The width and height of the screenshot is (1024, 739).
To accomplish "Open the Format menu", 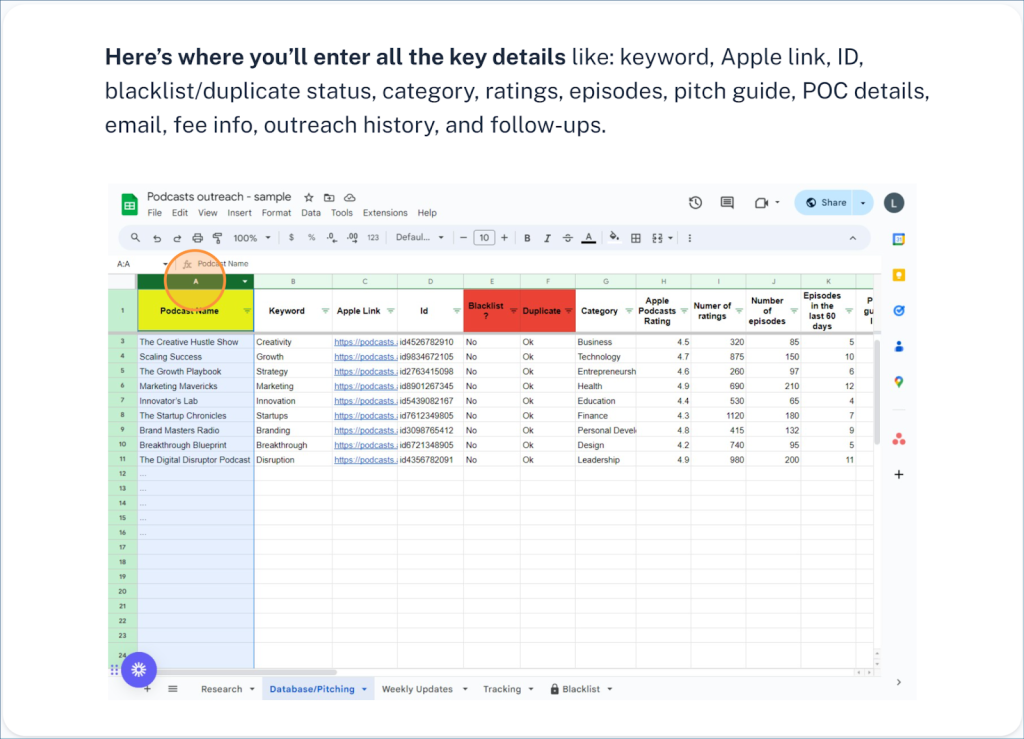I will 276,213.
